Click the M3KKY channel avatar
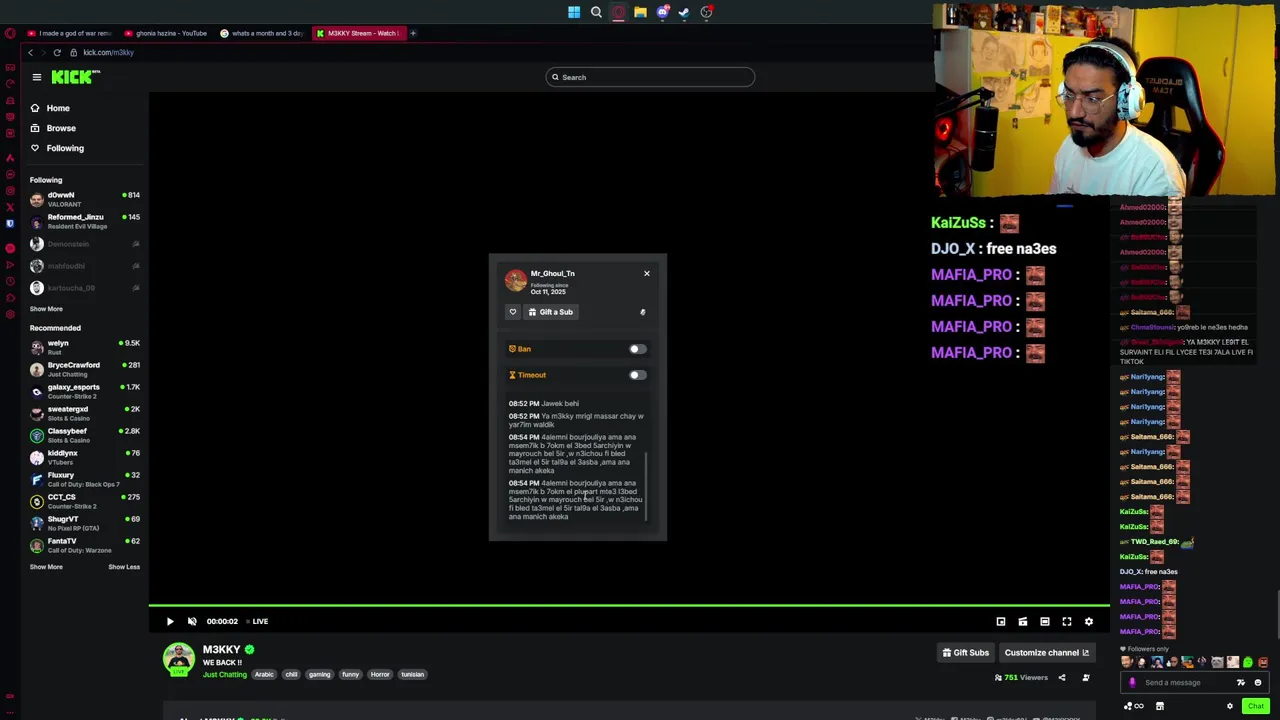 pyautogui.click(x=179, y=660)
